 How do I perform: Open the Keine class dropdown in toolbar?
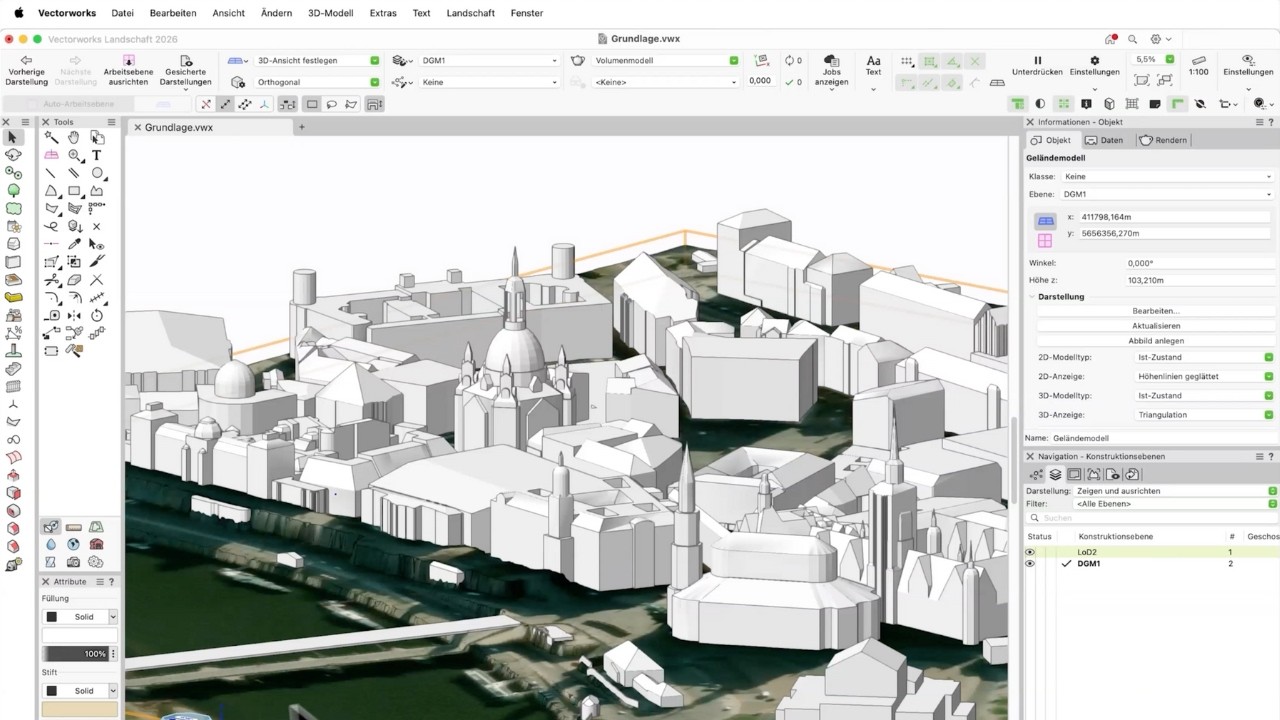489,82
